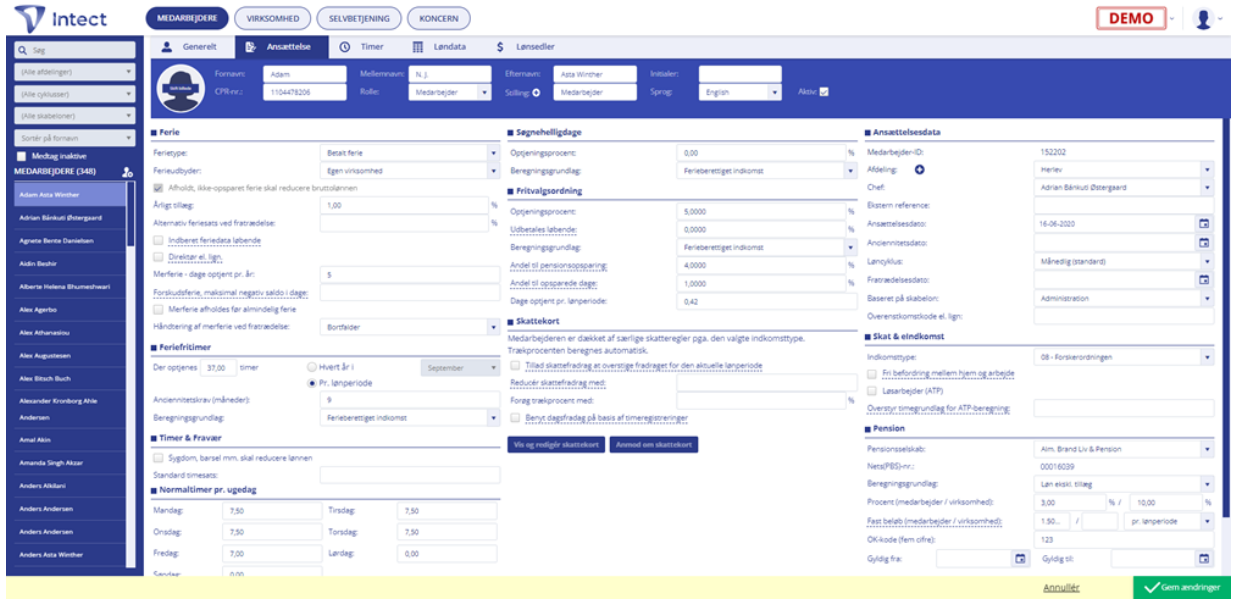Select the KONCERN top menu
Screen dimensions: 1233x602
pos(439,18)
